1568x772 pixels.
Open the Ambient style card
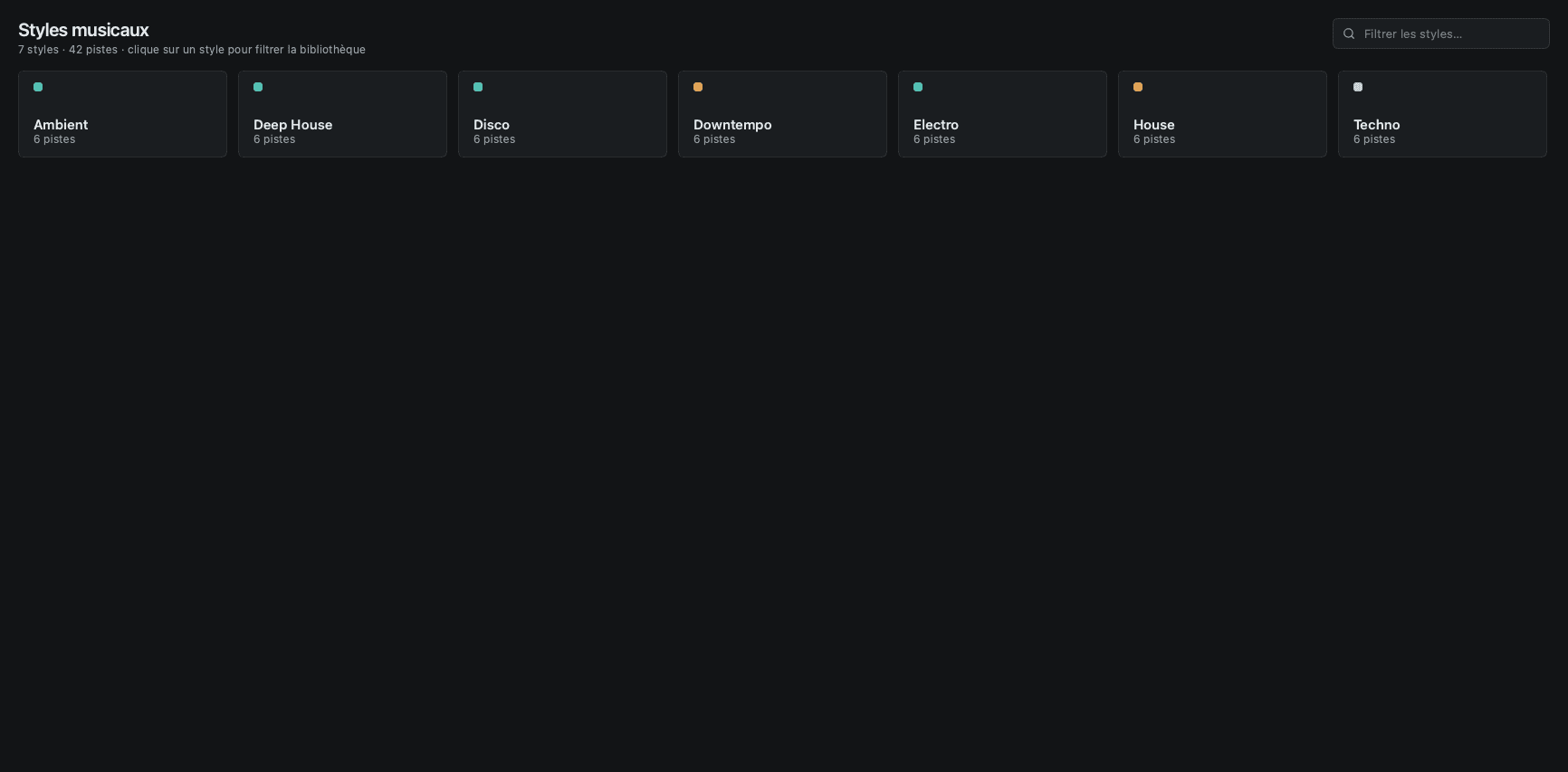[122, 114]
